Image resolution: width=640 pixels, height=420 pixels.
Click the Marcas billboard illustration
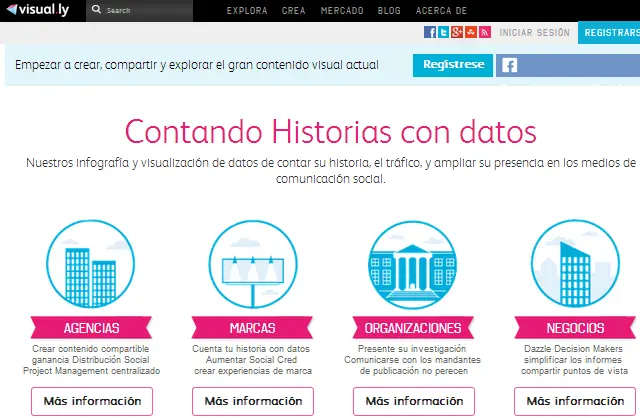253,266
